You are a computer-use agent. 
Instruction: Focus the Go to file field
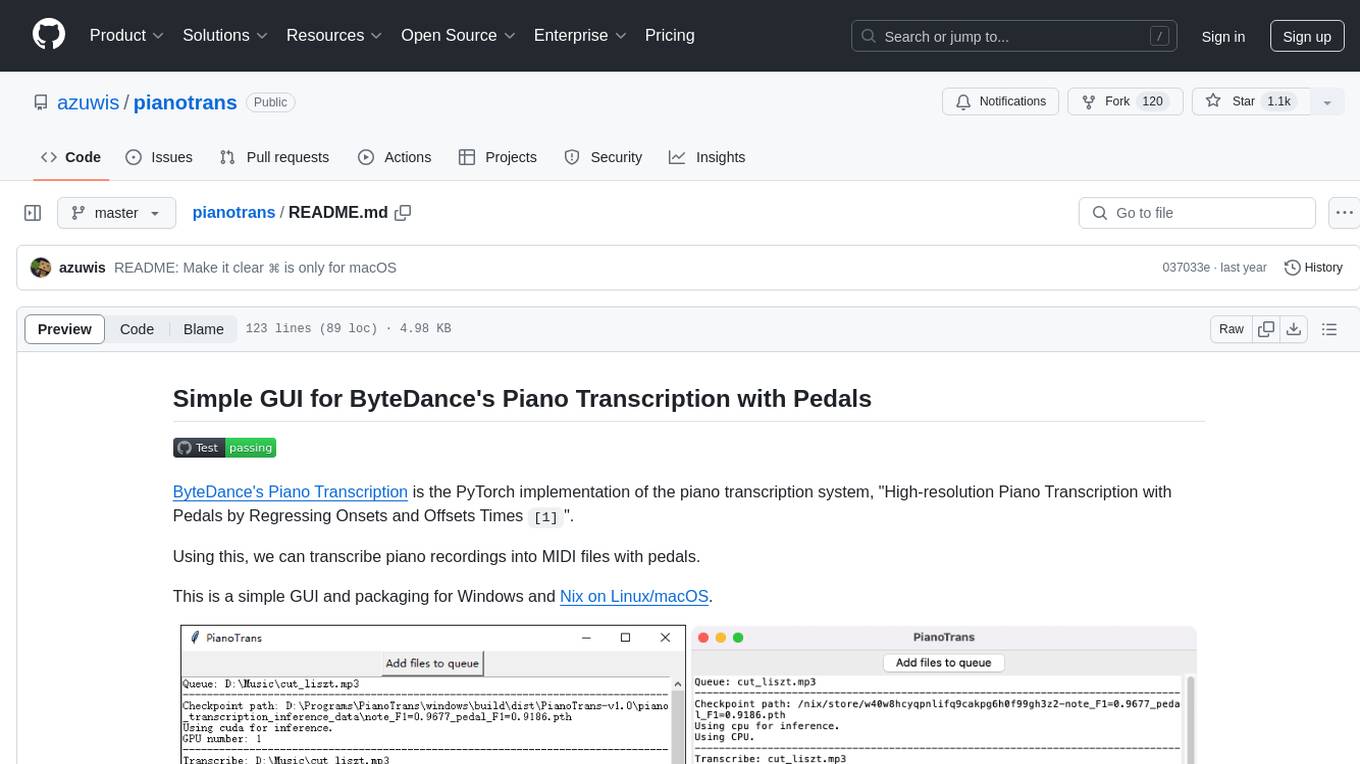click(1197, 213)
